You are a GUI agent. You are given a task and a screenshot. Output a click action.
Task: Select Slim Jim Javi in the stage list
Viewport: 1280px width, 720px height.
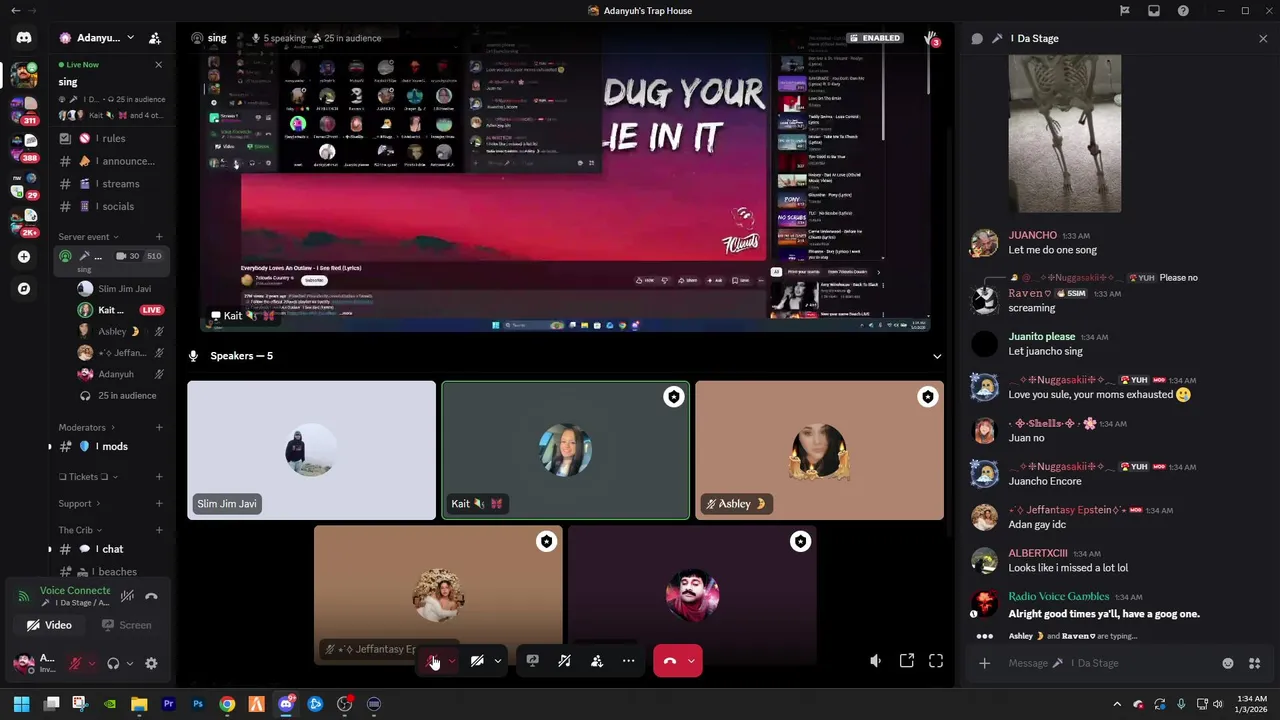pyautogui.click(x=120, y=289)
